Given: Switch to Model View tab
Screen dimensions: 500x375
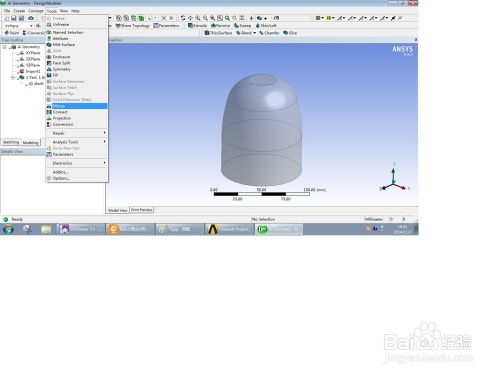Looking at the screenshot, I should [x=118, y=210].
